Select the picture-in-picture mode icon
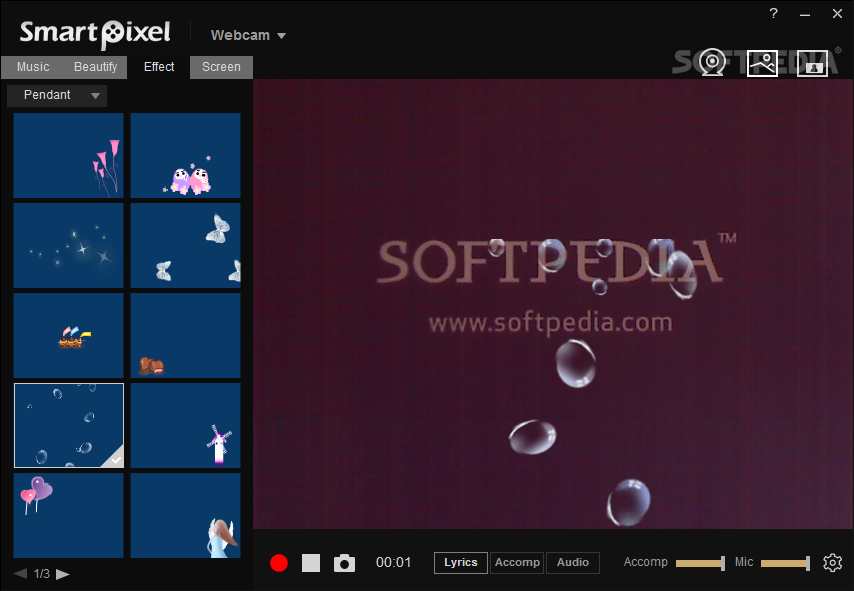 click(812, 63)
